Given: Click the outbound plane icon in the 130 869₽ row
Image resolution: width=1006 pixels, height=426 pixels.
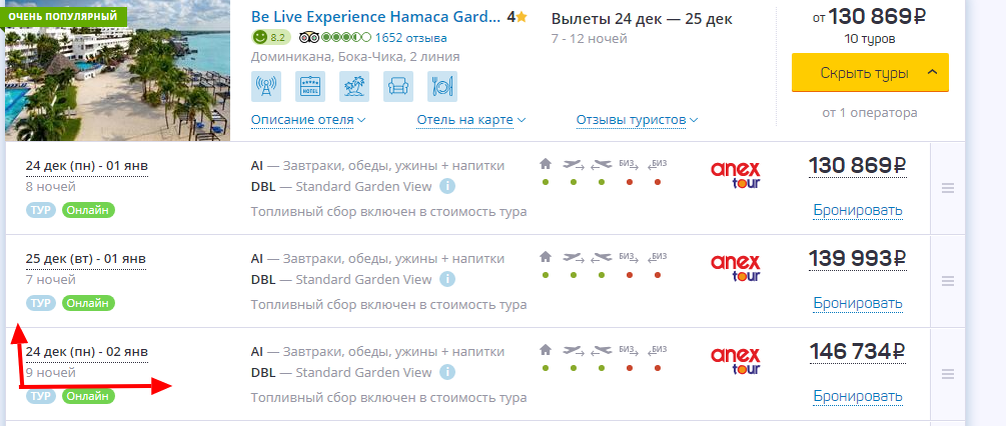Looking at the screenshot, I should coord(574,165).
